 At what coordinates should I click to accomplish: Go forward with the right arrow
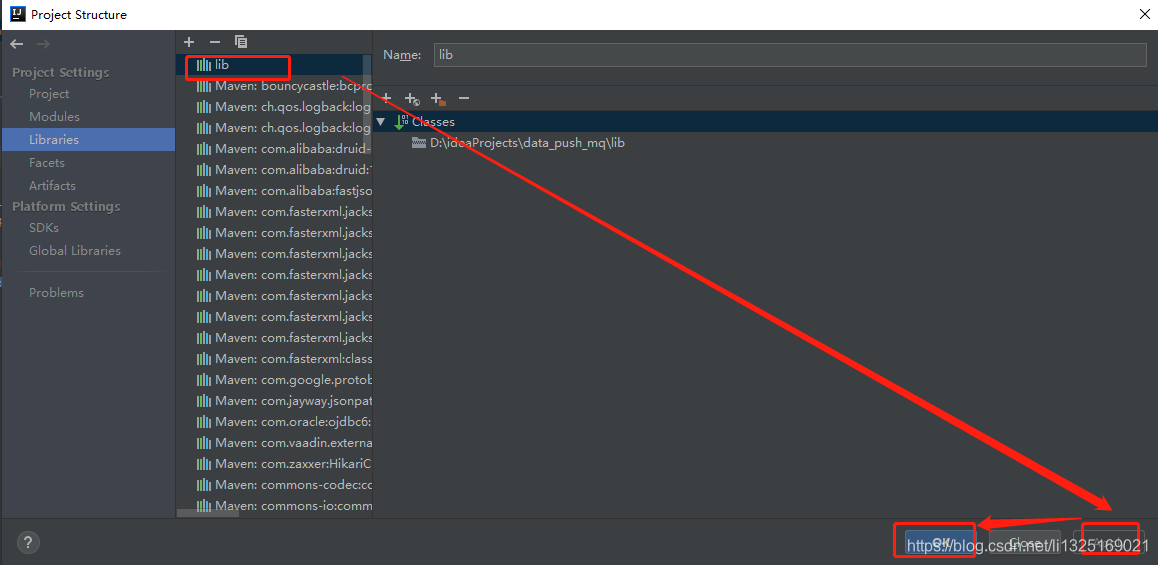click(43, 44)
